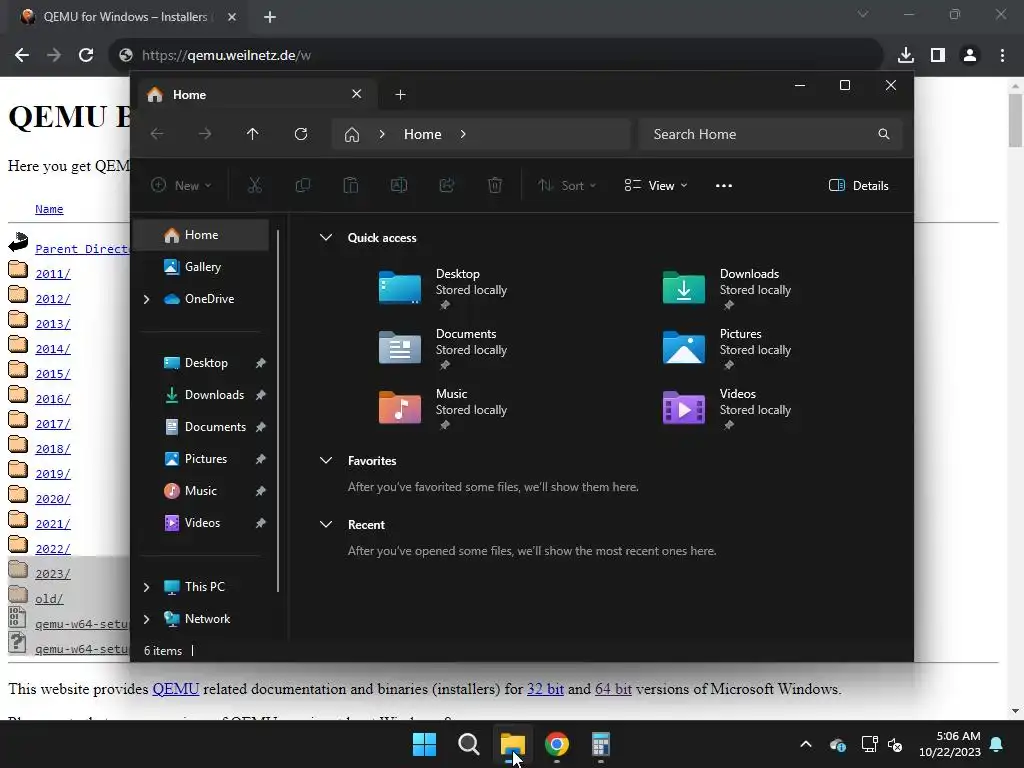Open Chrome from the taskbar
1024x768 pixels.
[557, 744]
